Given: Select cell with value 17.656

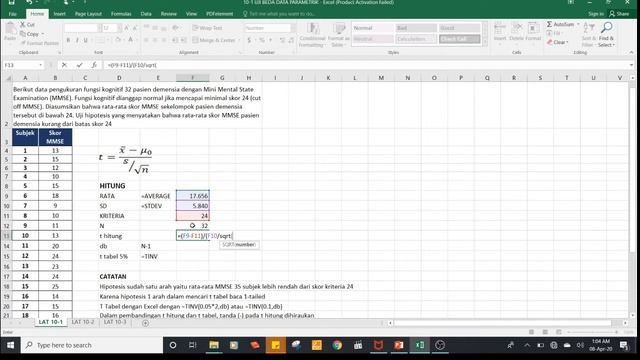Looking at the screenshot, I should (x=193, y=196).
